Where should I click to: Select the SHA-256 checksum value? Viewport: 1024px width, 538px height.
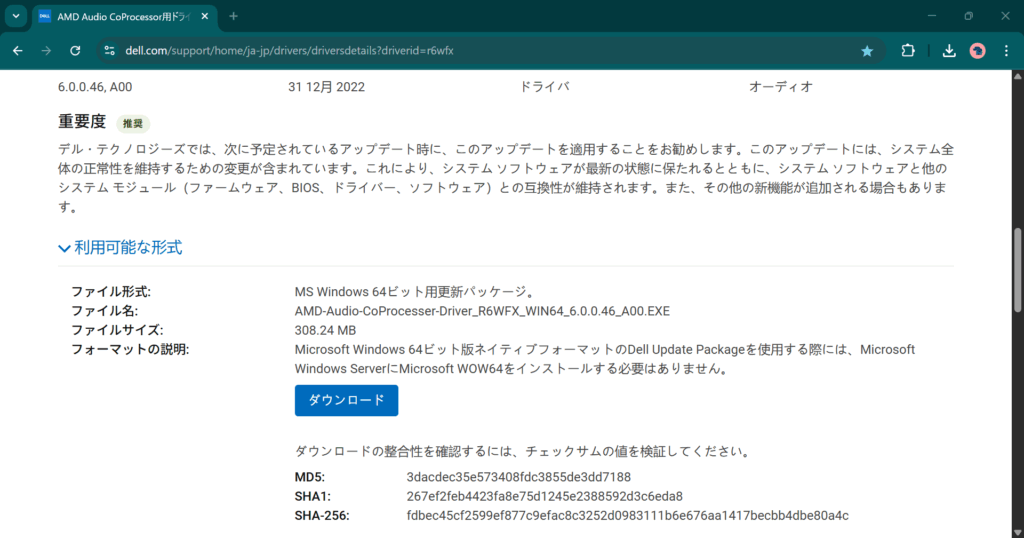(627, 516)
